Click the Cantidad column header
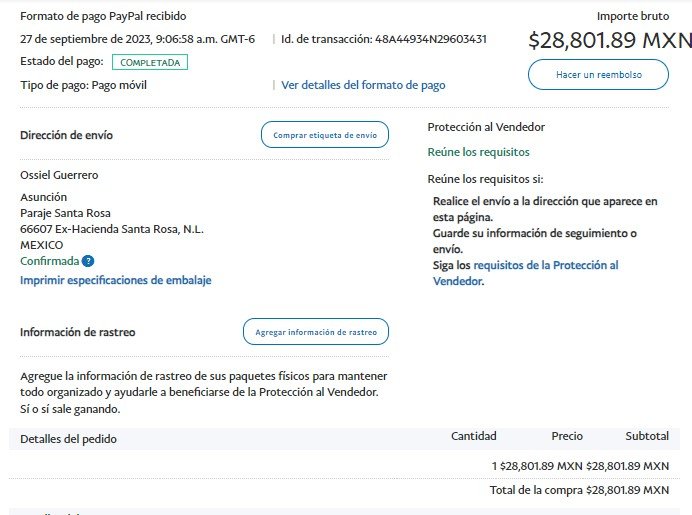Viewport: 692px width, 515px height. 474,437
